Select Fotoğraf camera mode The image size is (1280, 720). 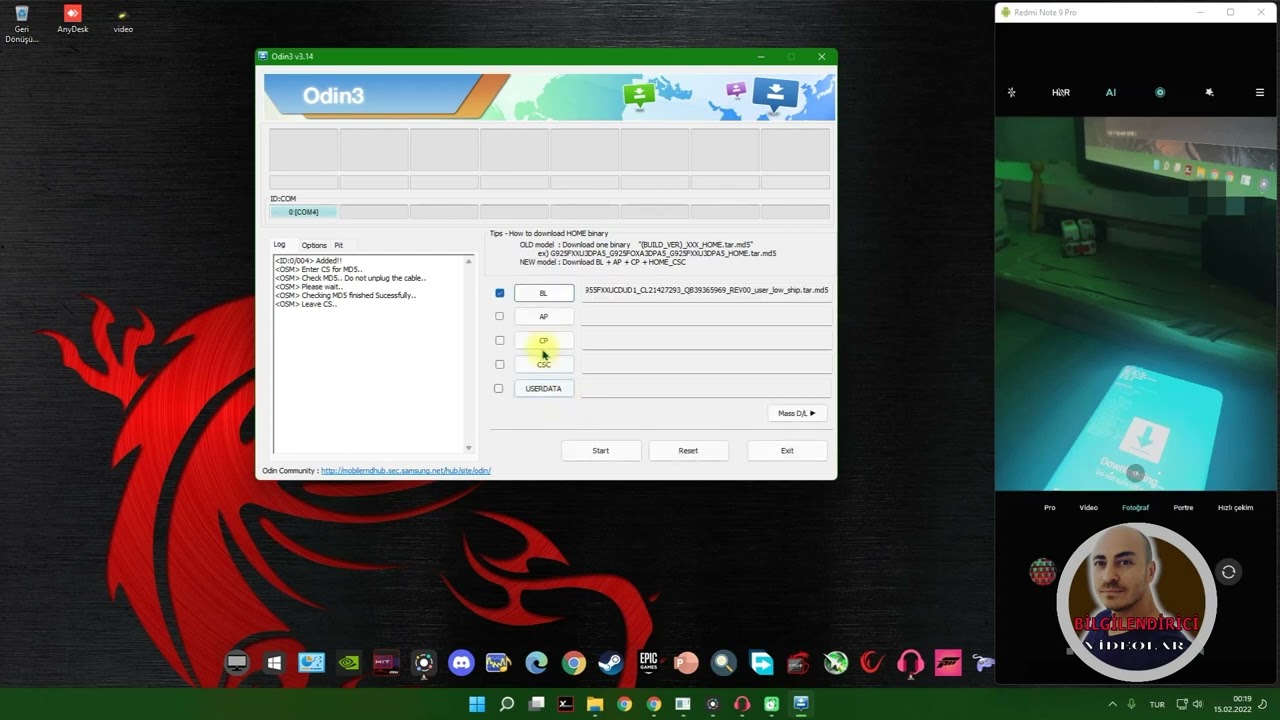pos(1135,507)
